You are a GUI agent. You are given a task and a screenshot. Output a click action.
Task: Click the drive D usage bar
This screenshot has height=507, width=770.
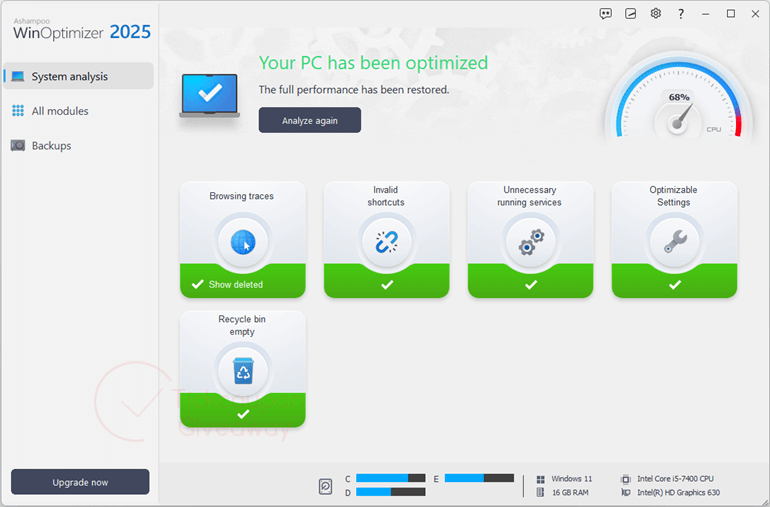[390, 492]
